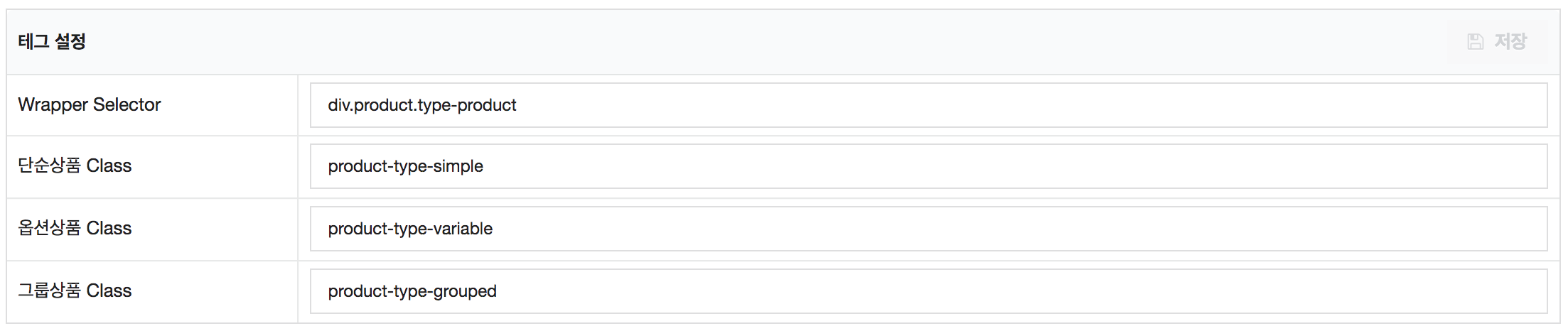Select the word 옵션상품 in the label column

pos(49,228)
